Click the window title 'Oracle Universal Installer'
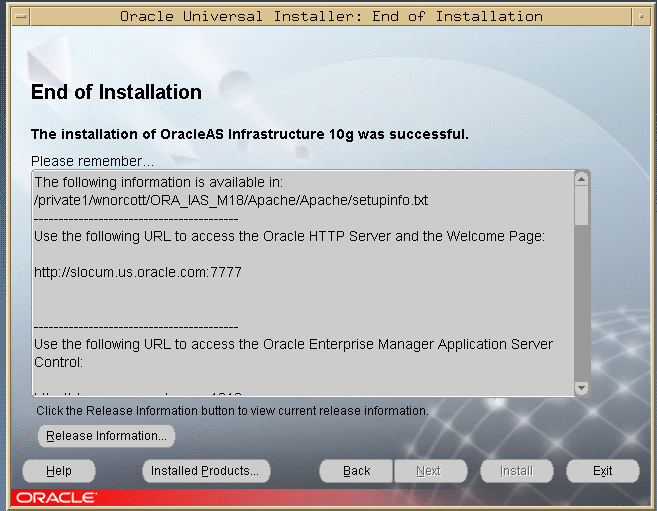657x511 pixels. point(331,16)
